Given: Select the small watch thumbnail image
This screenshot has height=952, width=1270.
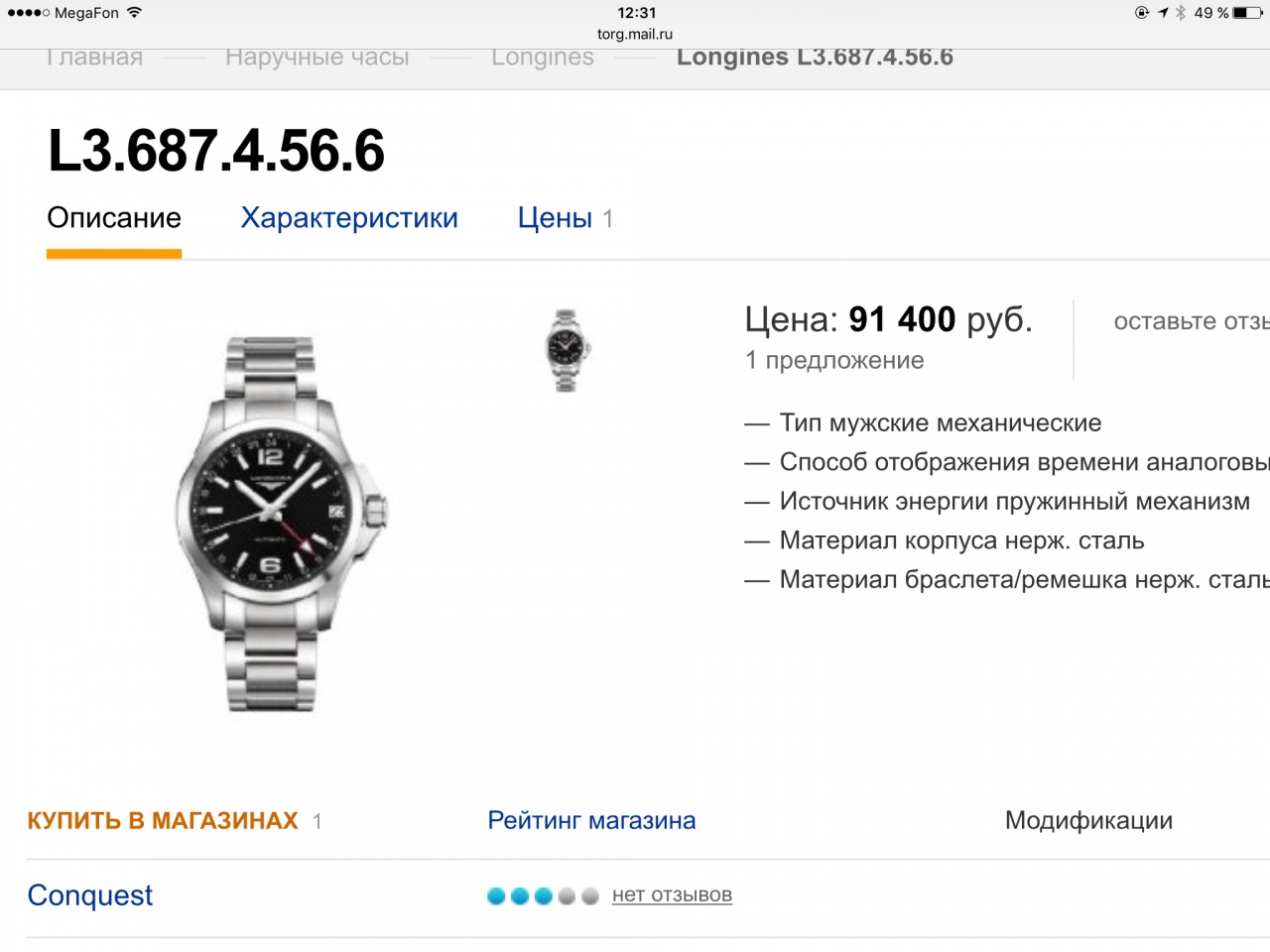Looking at the screenshot, I should (x=567, y=350).
